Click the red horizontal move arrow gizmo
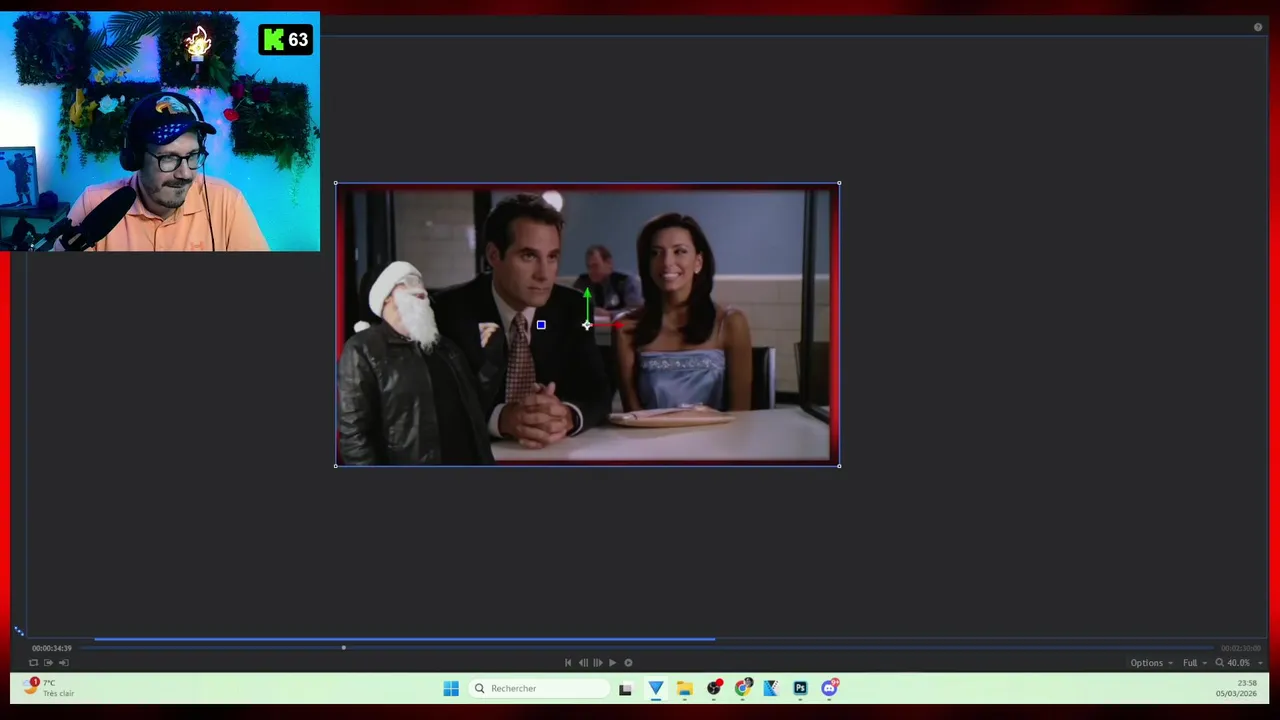 (x=609, y=324)
